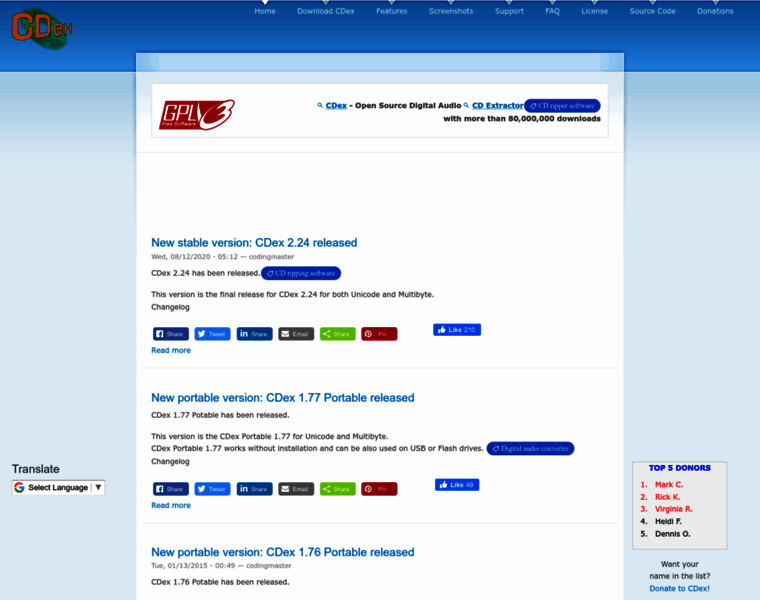Viewport: 760px width, 600px height.
Task: Open the Screenshots menu item
Action: click(x=451, y=11)
